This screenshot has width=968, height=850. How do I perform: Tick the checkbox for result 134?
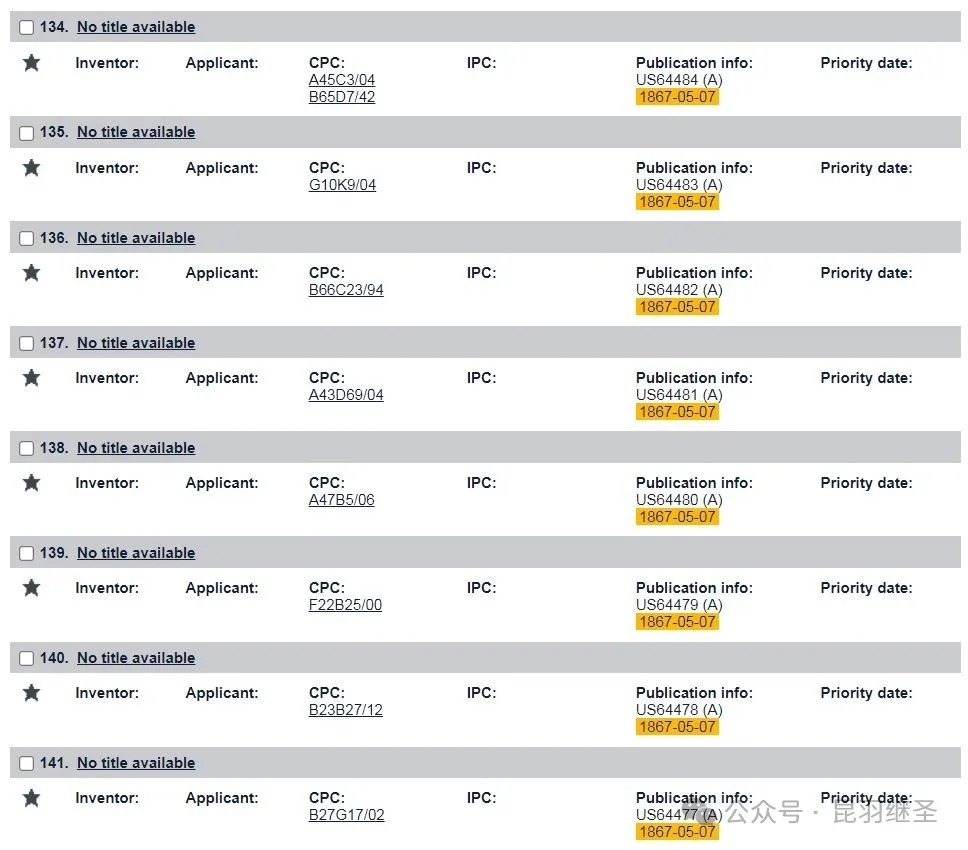pos(27,27)
